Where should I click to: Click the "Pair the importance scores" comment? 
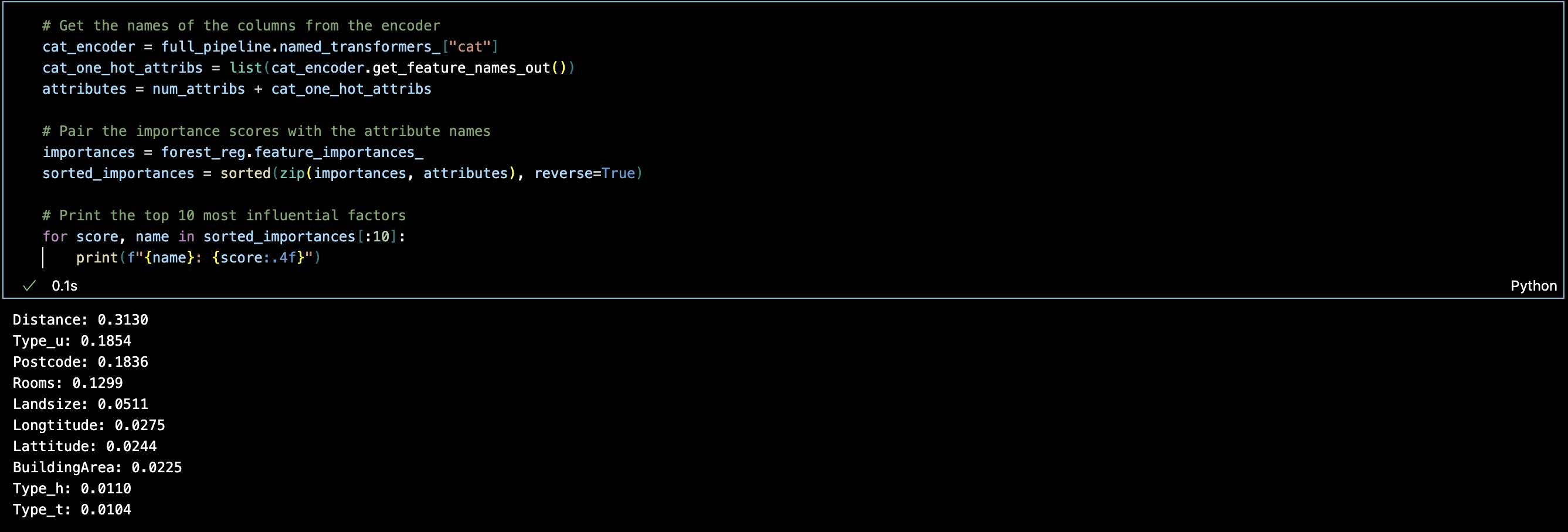(x=266, y=131)
